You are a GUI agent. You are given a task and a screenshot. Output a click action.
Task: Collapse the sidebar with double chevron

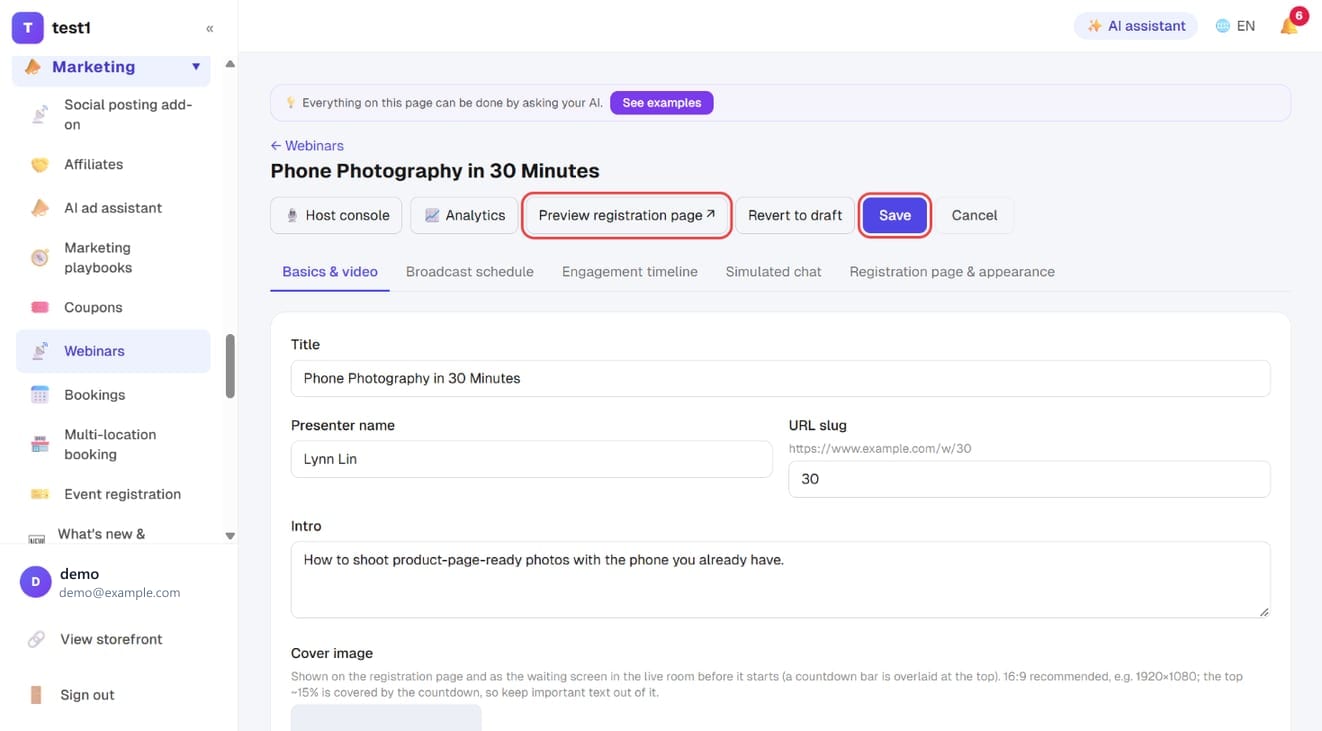[x=209, y=28]
